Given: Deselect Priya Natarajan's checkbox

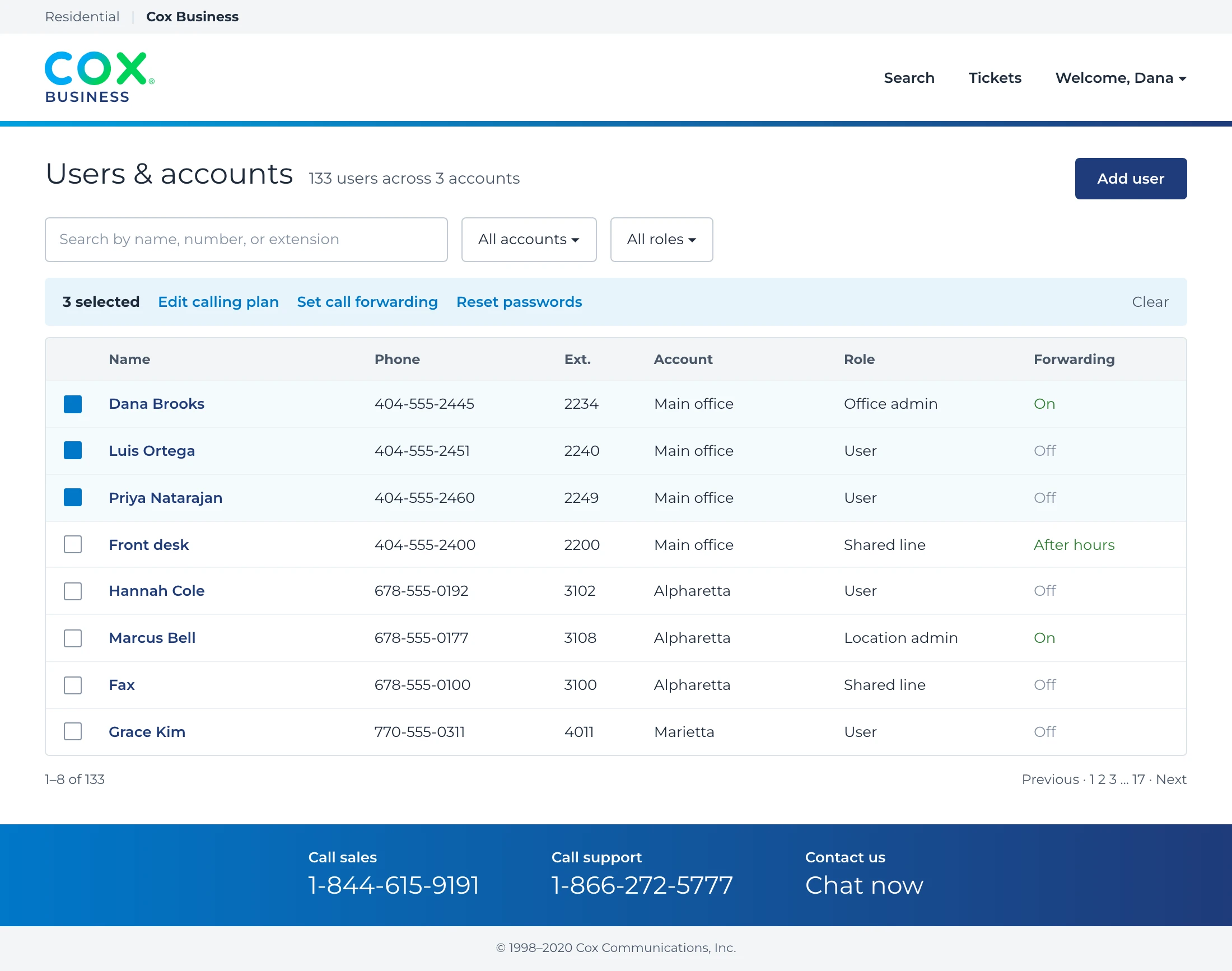Looking at the screenshot, I should coord(73,497).
